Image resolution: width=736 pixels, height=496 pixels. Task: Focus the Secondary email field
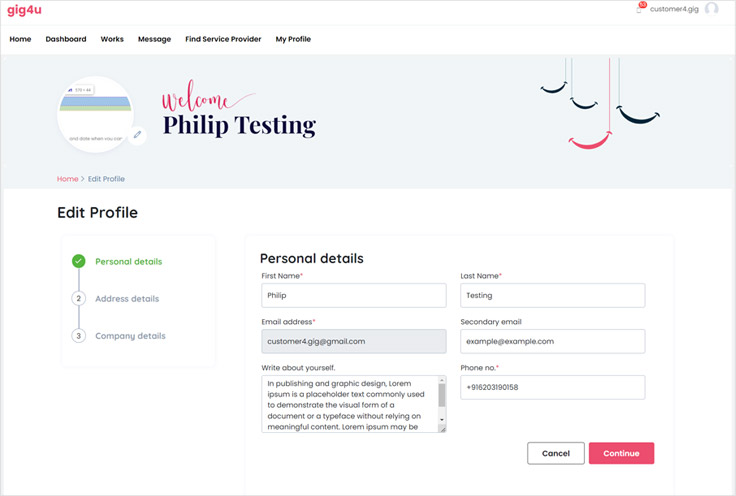pos(552,341)
